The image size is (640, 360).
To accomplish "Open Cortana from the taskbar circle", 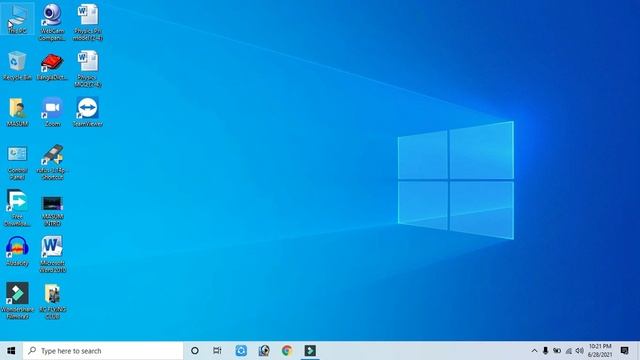I will (195, 351).
